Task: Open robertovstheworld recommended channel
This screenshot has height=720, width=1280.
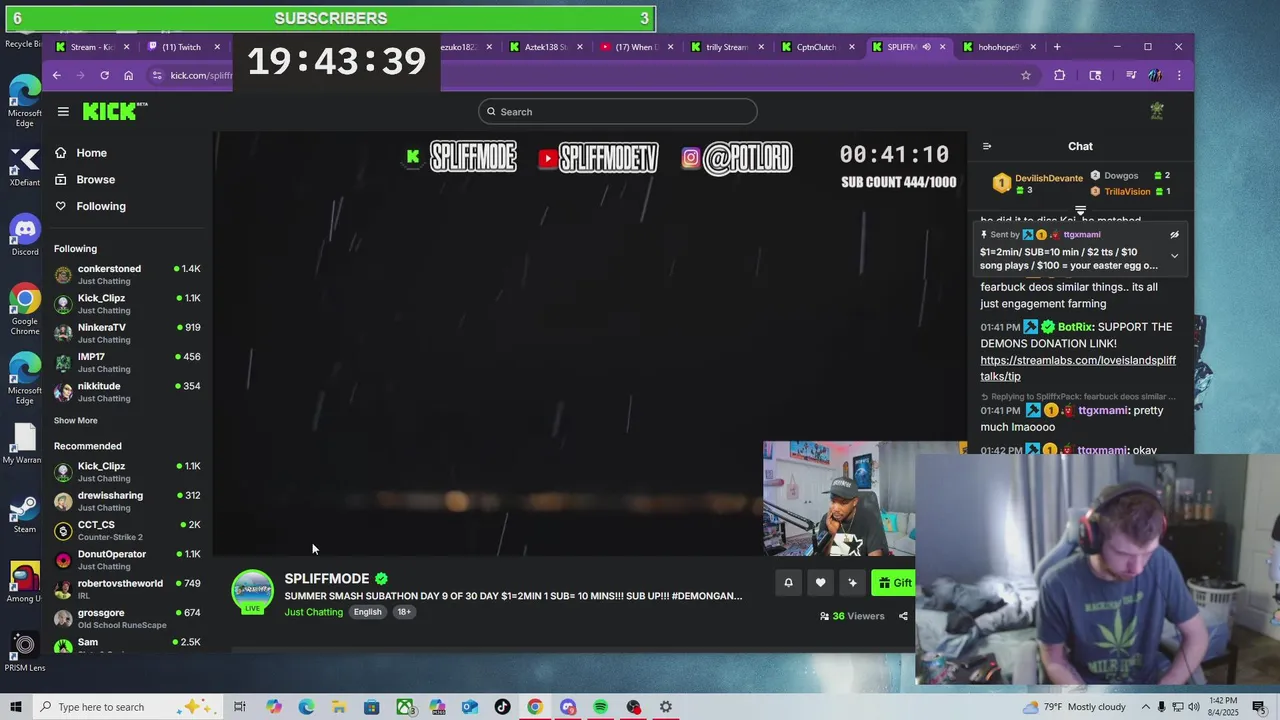Action: click(127, 589)
